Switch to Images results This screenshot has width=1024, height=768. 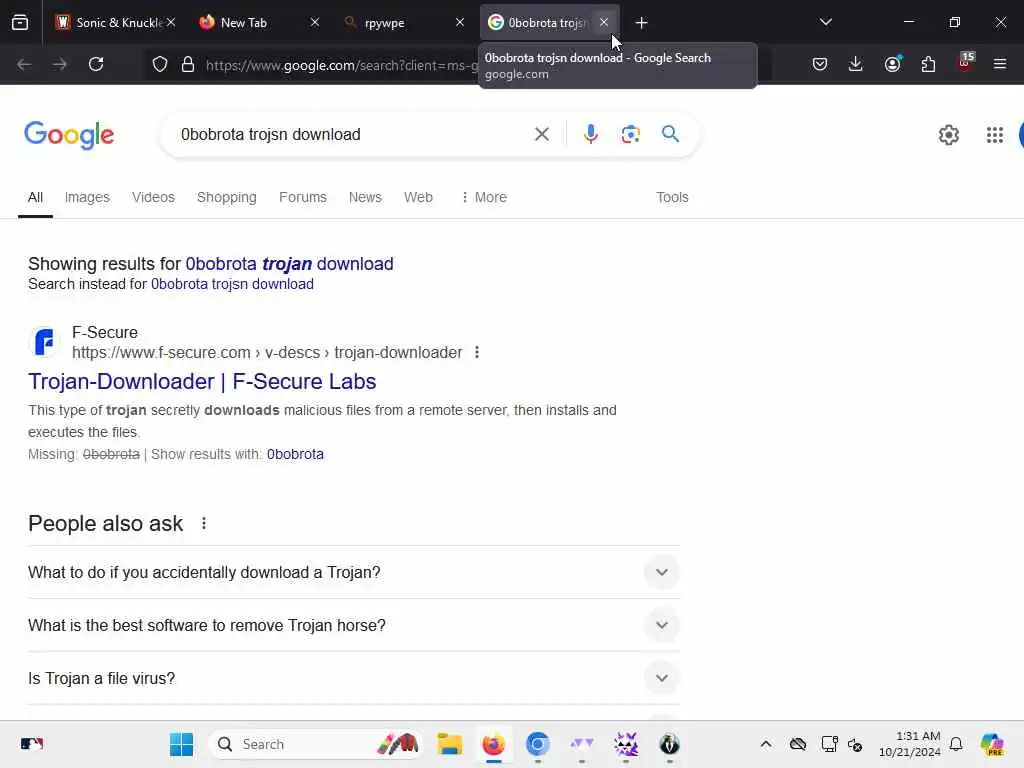click(87, 197)
